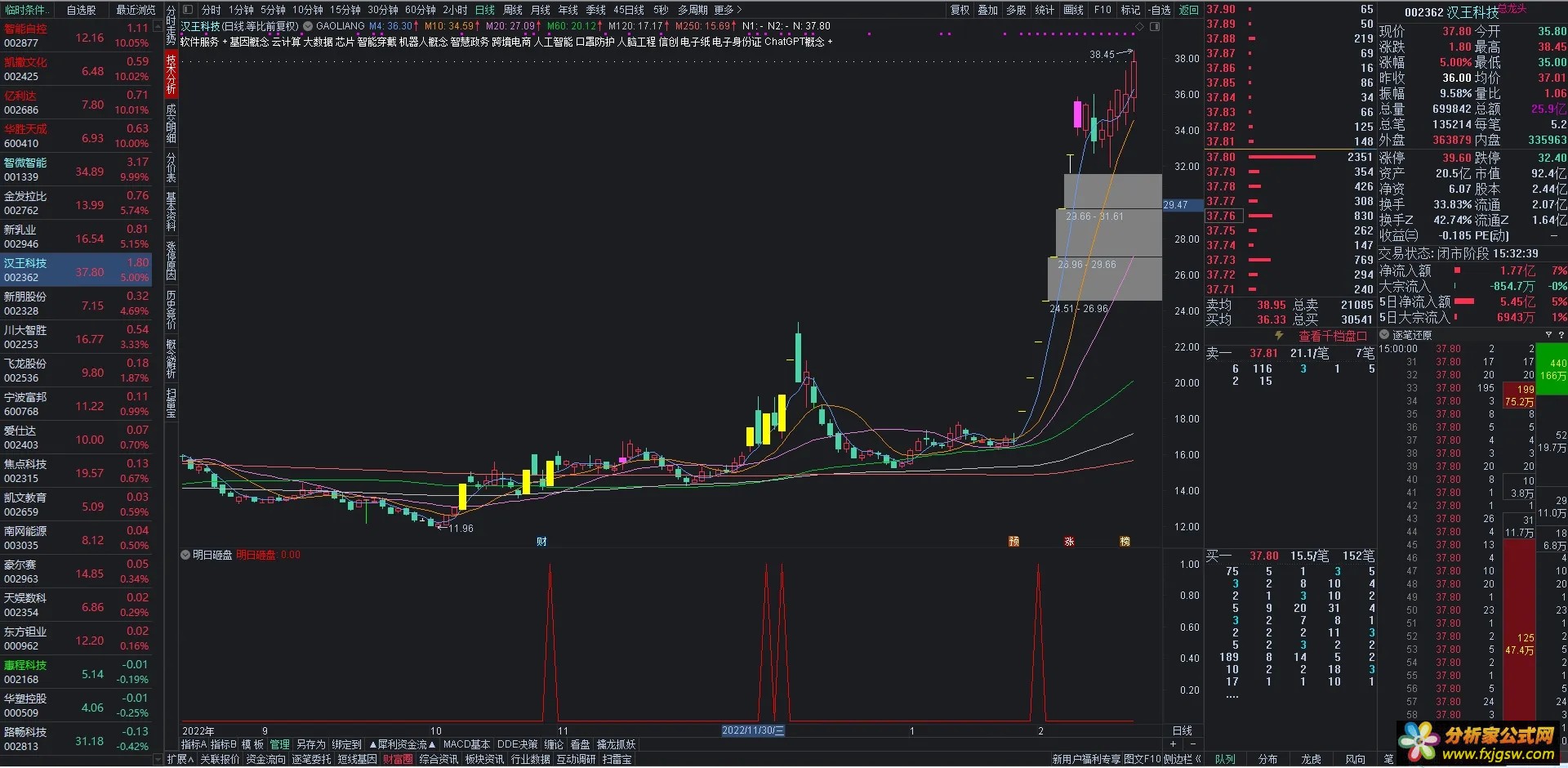Screen dimensions: 1568x768
Task: Select the 5分钟 period
Action: (273, 10)
